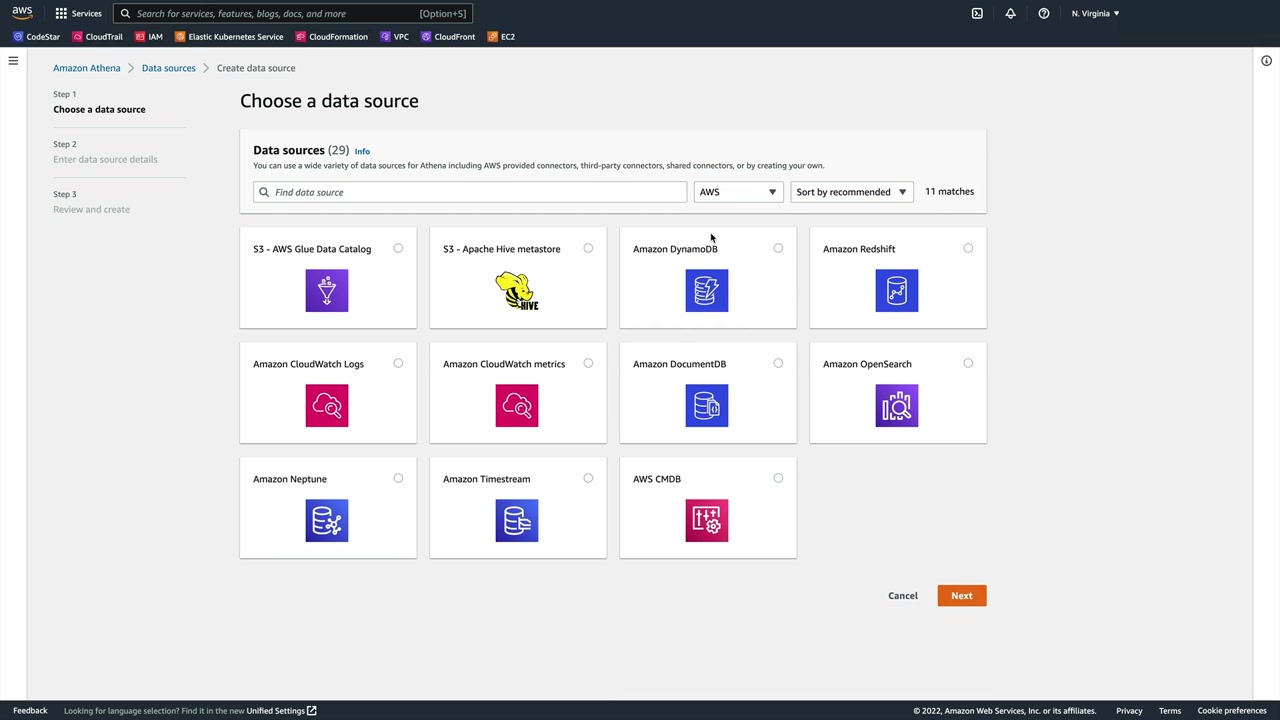1280x720 pixels.
Task: Select the Amazon DocumentDB radio button
Action: tap(778, 363)
